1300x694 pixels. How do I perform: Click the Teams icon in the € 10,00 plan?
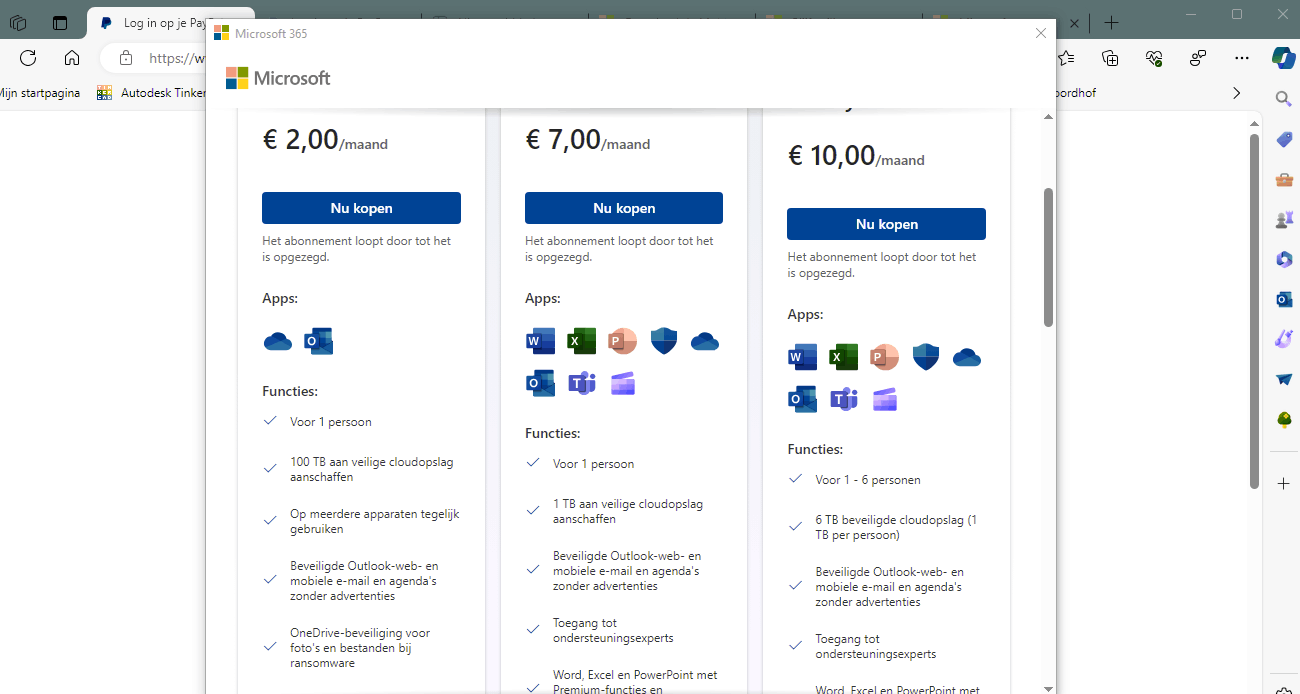pyautogui.click(x=843, y=399)
